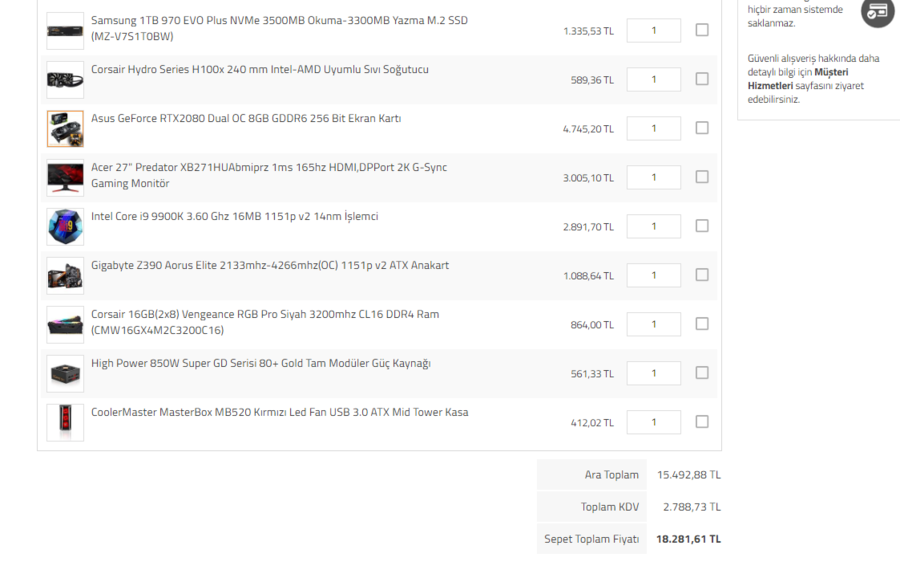Screen dimensions: 900x574
Task: Focus the High Power 850W quantity field
Action: pyautogui.click(x=653, y=373)
